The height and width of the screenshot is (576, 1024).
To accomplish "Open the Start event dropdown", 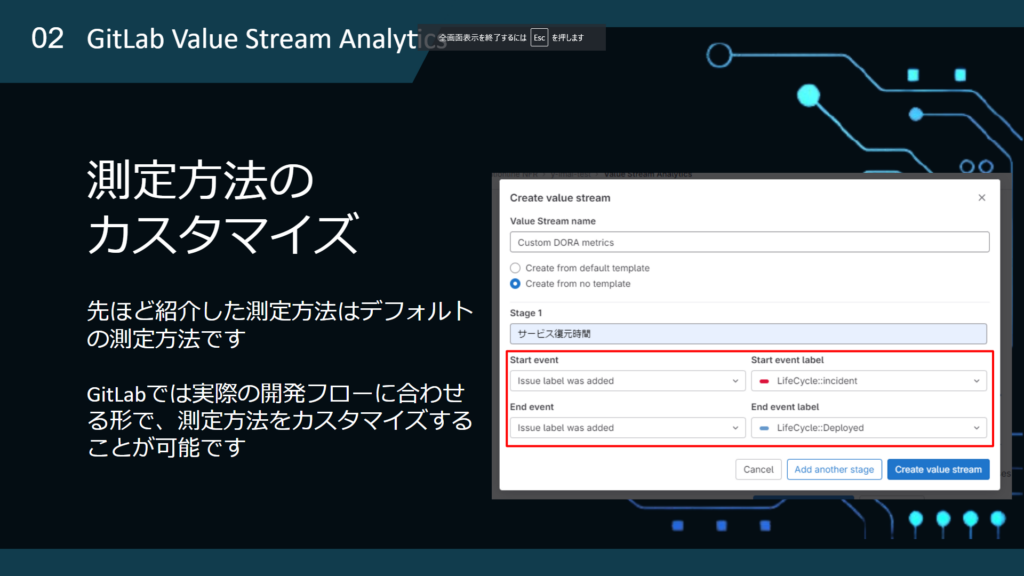I will click(627, 381).
